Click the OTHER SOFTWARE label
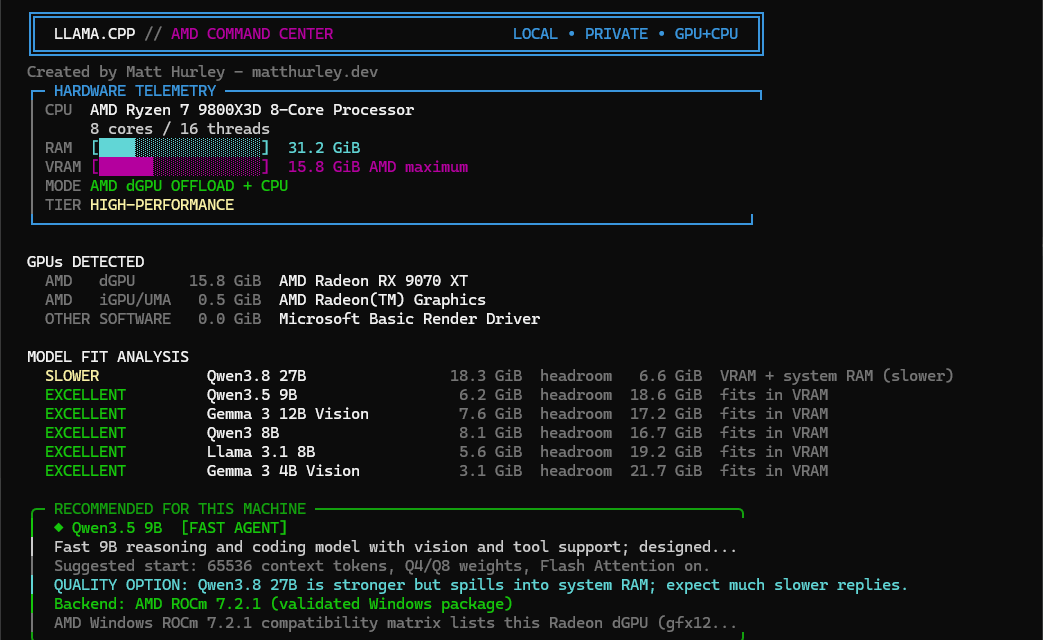Viewport: 1043px width, 640px height. click(x=108, y=319)
